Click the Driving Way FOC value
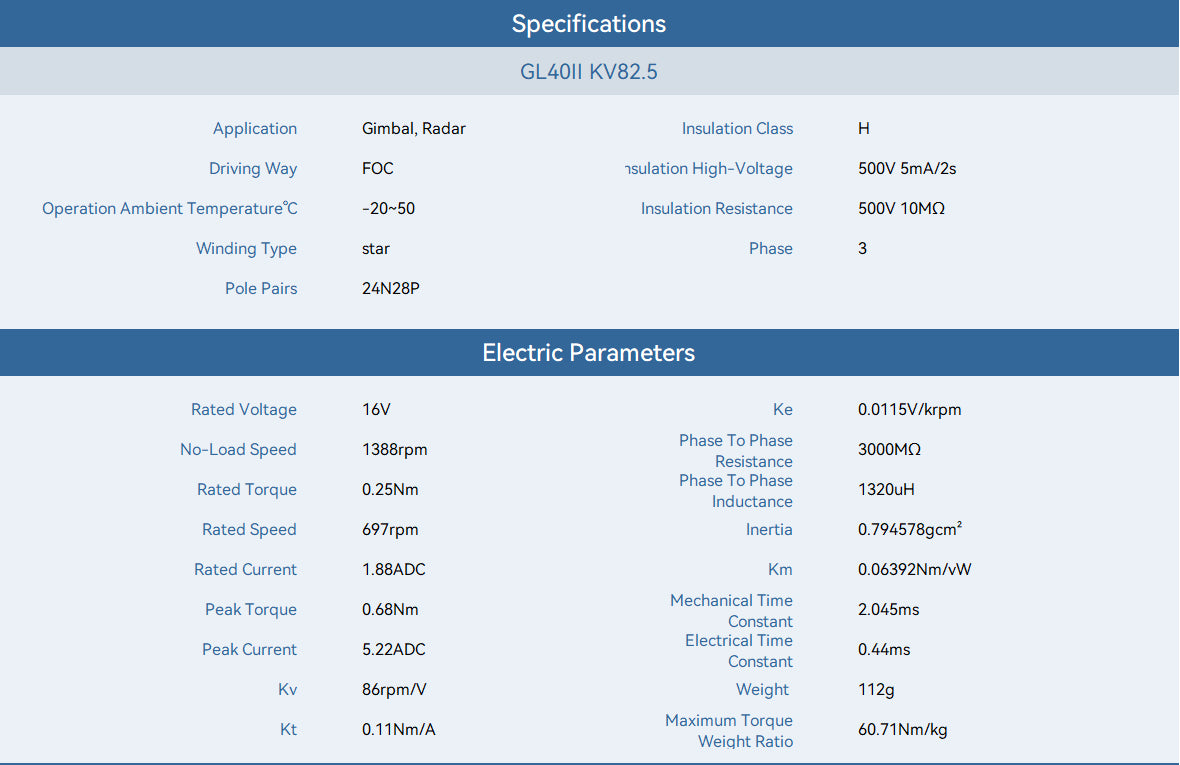Image resolution: width=1180 pixels, height=765 pixels. [x=378, y=168]
